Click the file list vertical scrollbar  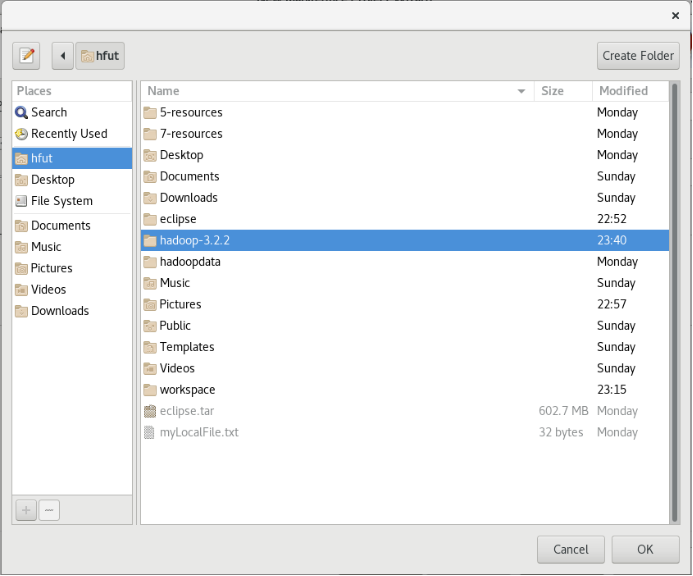(x=674, y=302)
